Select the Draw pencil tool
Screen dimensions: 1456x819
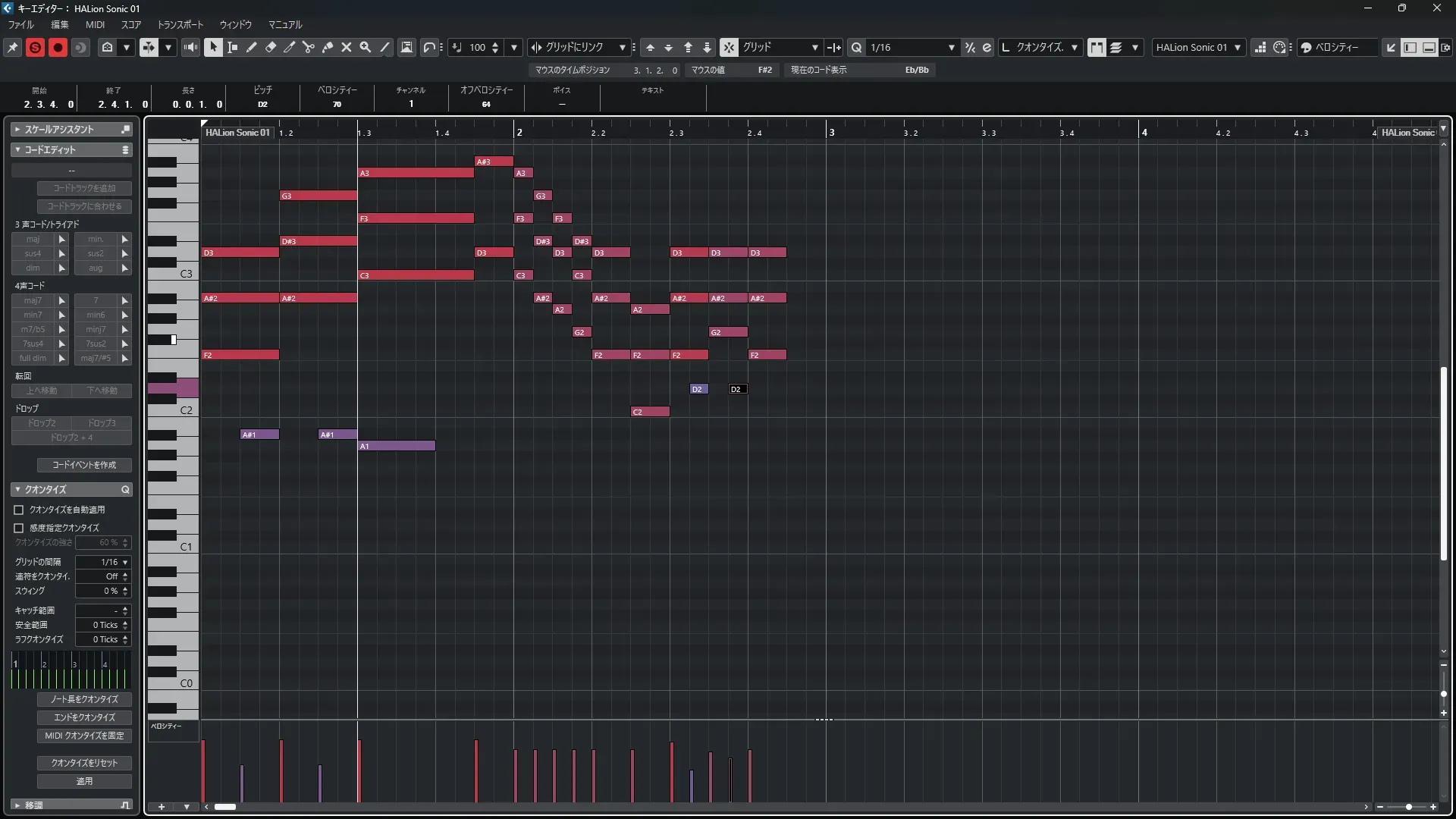tap(252, 47)
